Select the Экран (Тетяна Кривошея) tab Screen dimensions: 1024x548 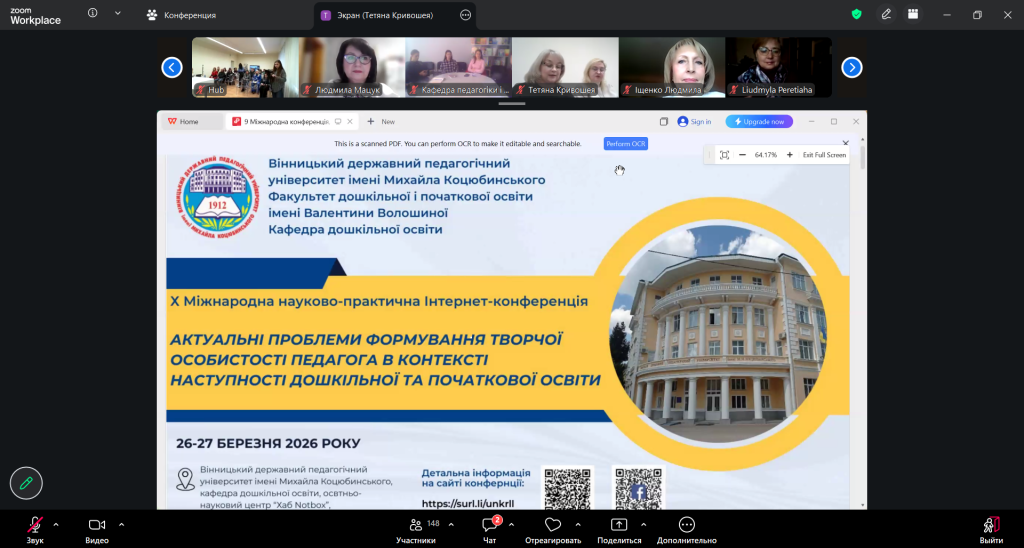(x=386, y=15)
